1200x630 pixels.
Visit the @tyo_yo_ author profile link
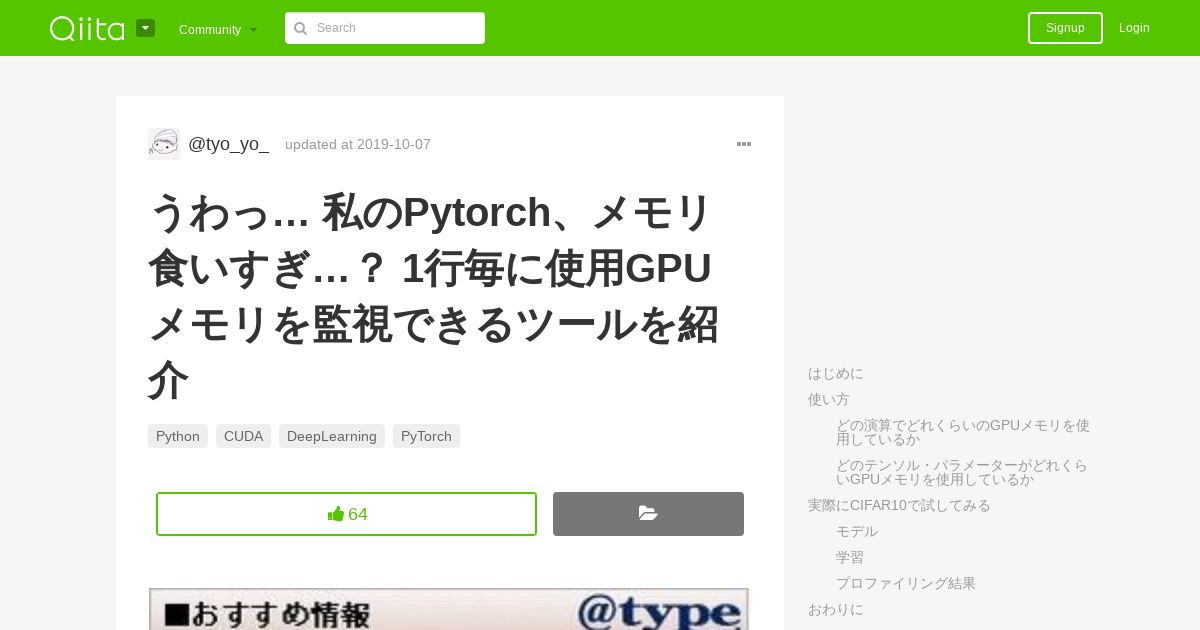point(229,144)
